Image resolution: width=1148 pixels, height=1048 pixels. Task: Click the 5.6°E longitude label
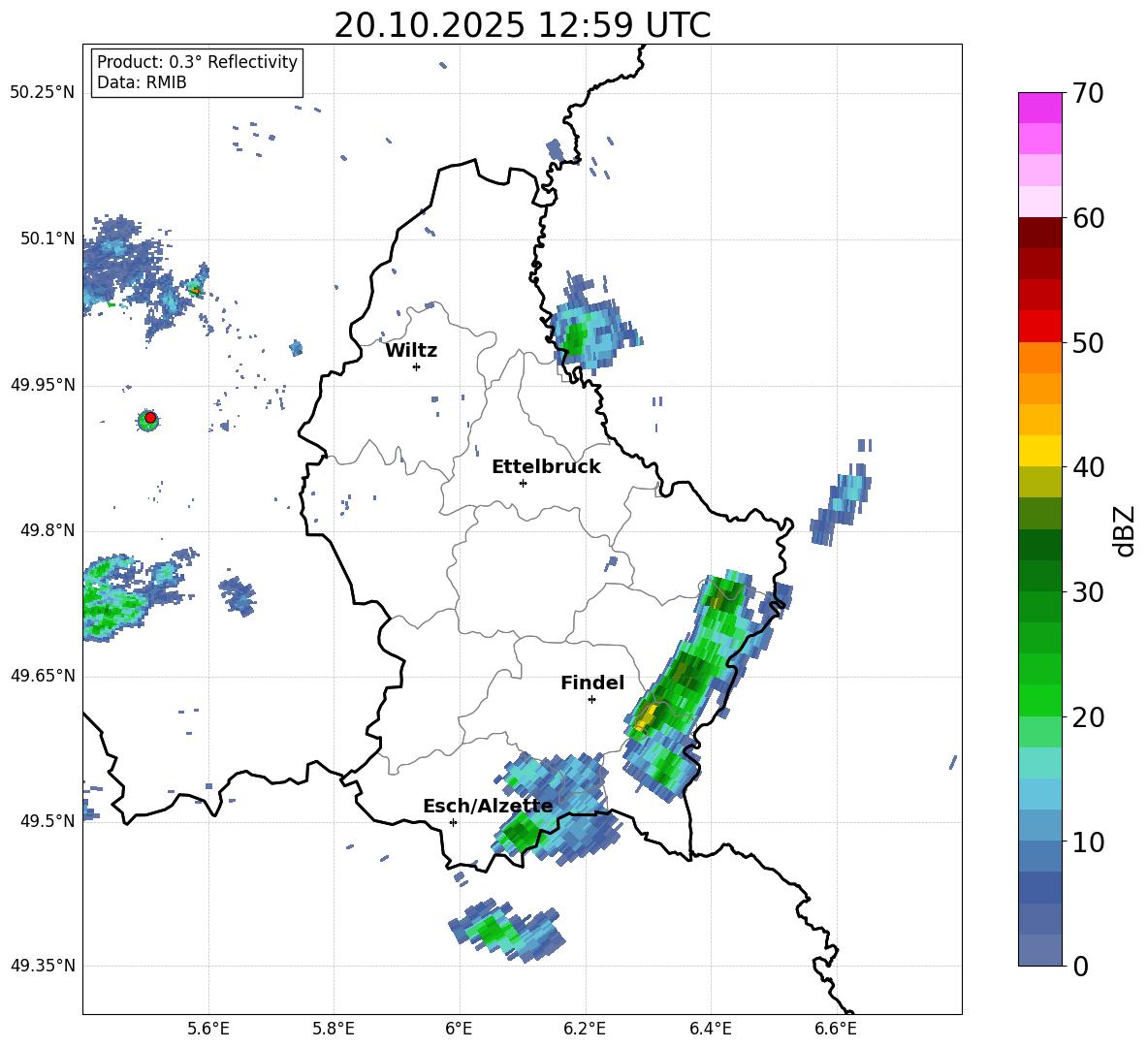tap(208, 1029)
